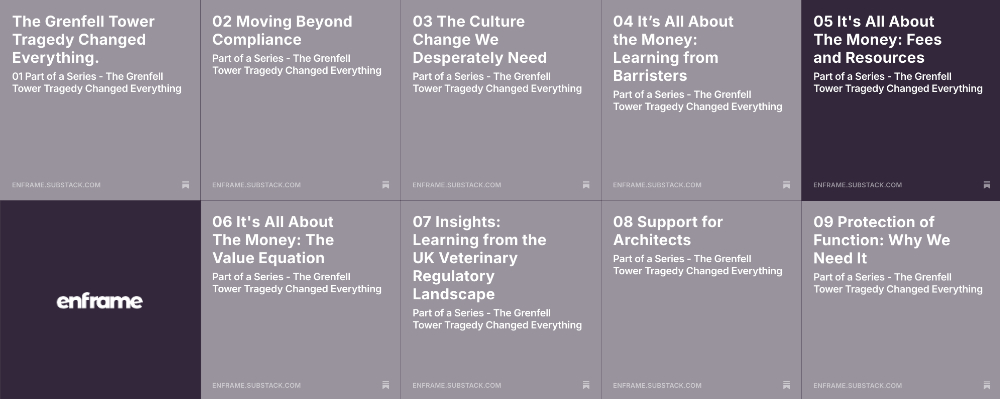
Task: Click the bookmark icon on Value Equation card
Action: (x=385, y=385)
